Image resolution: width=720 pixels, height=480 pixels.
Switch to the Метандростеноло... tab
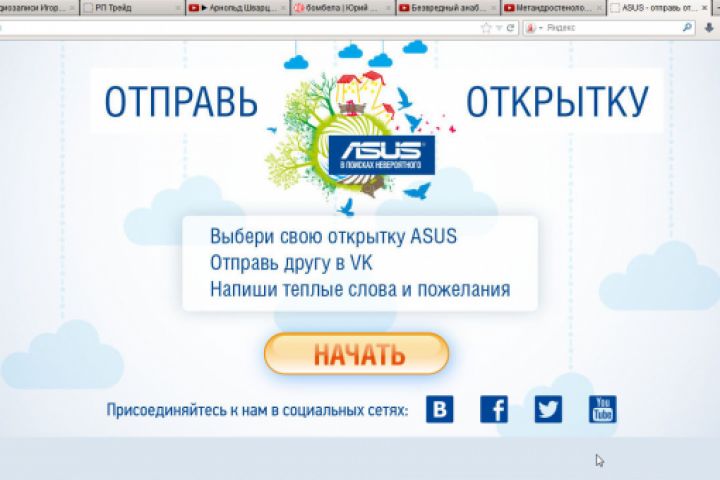pyautogui.click(x=553, y=8)
